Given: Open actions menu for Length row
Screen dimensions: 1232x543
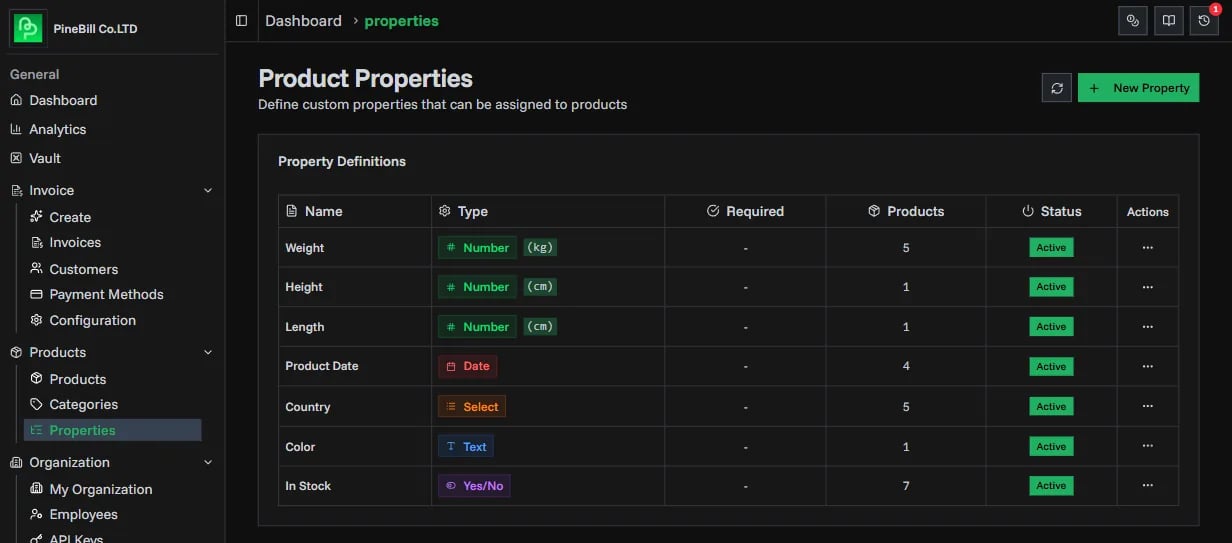Looking at the screenshot, I should (x=1147, y=327).
